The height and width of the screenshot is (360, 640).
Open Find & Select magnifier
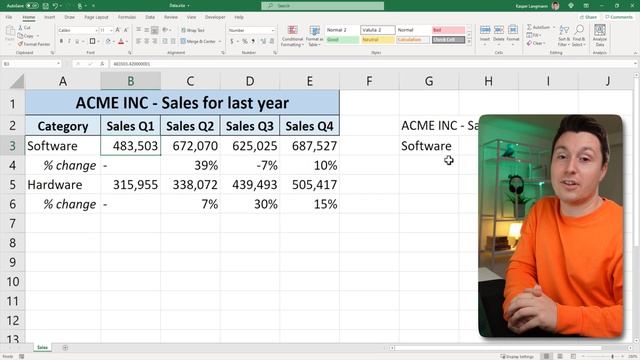pyautogui.click(x=579, y=36)
